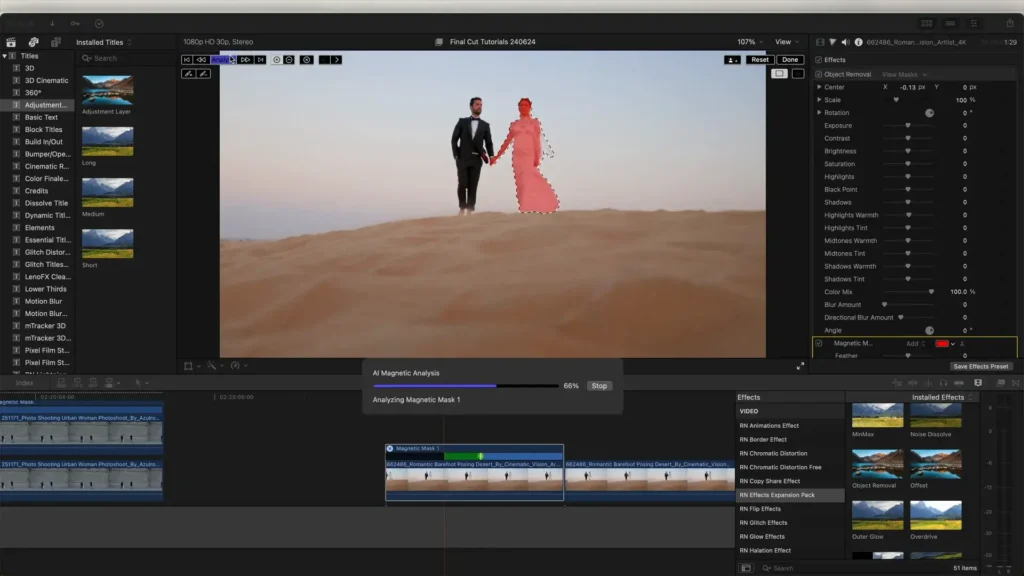Open the color inspector triangle icon
This screenshot has width=1024, height=576.
833,42
